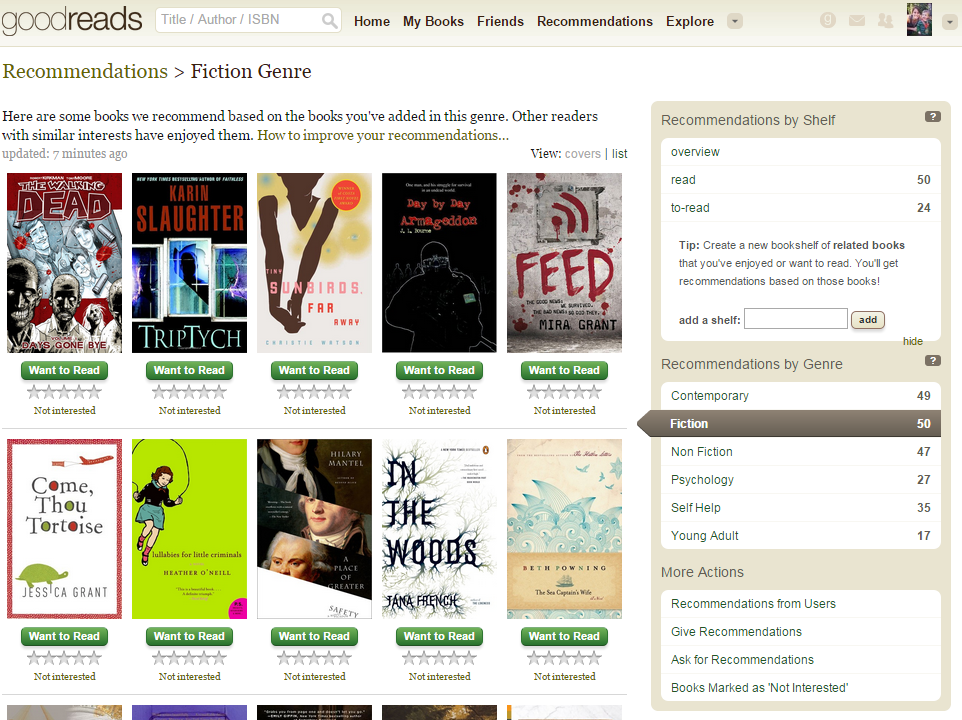This screenshot has width=962, height=720.
Task: Switch to list view
Action: click(x=620, y=154)
